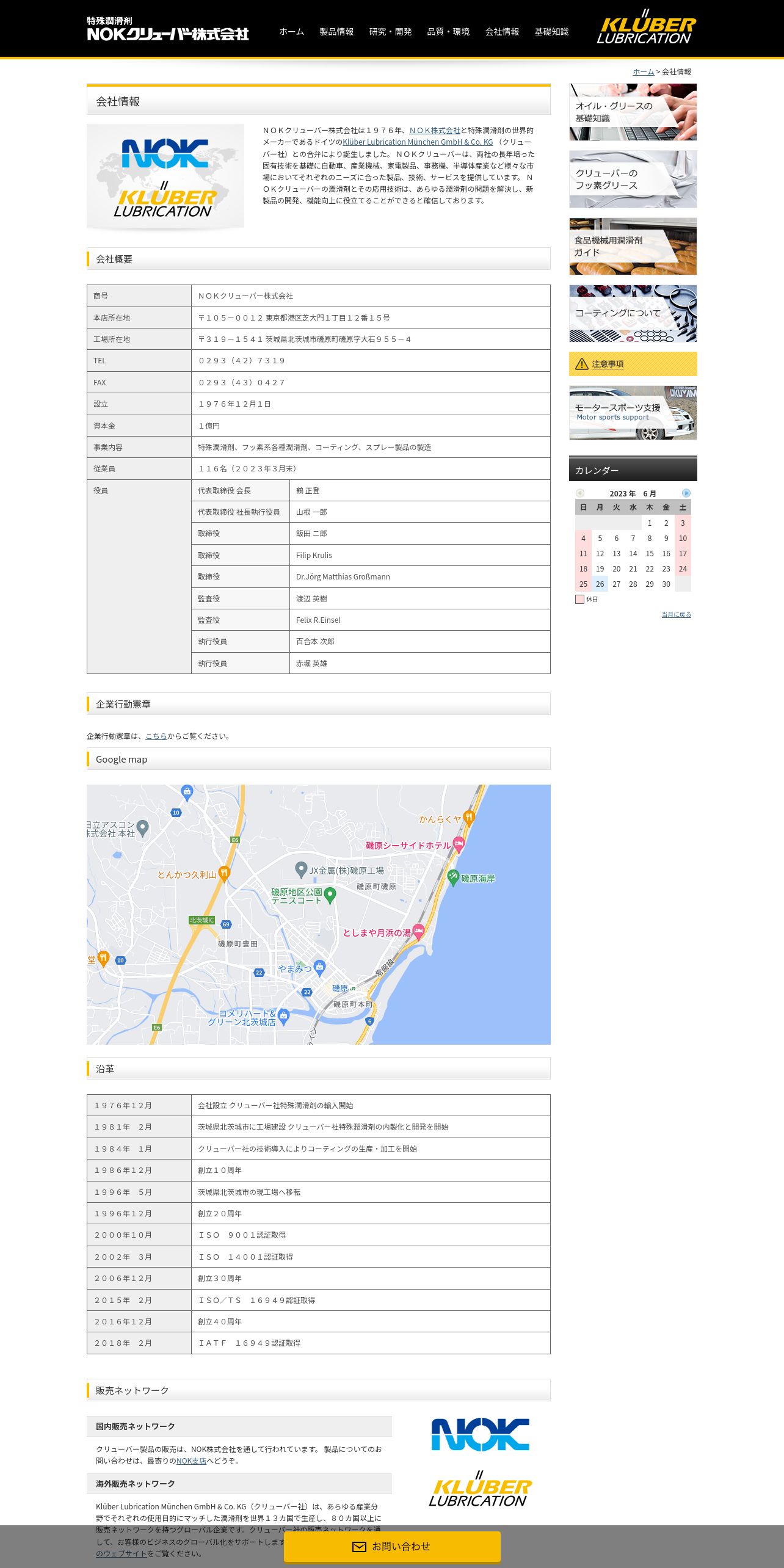The width and height of the screenshot is (784, 1568).
Task: Open the 品質・環境 menu item
Action: (x=449, y=32)
